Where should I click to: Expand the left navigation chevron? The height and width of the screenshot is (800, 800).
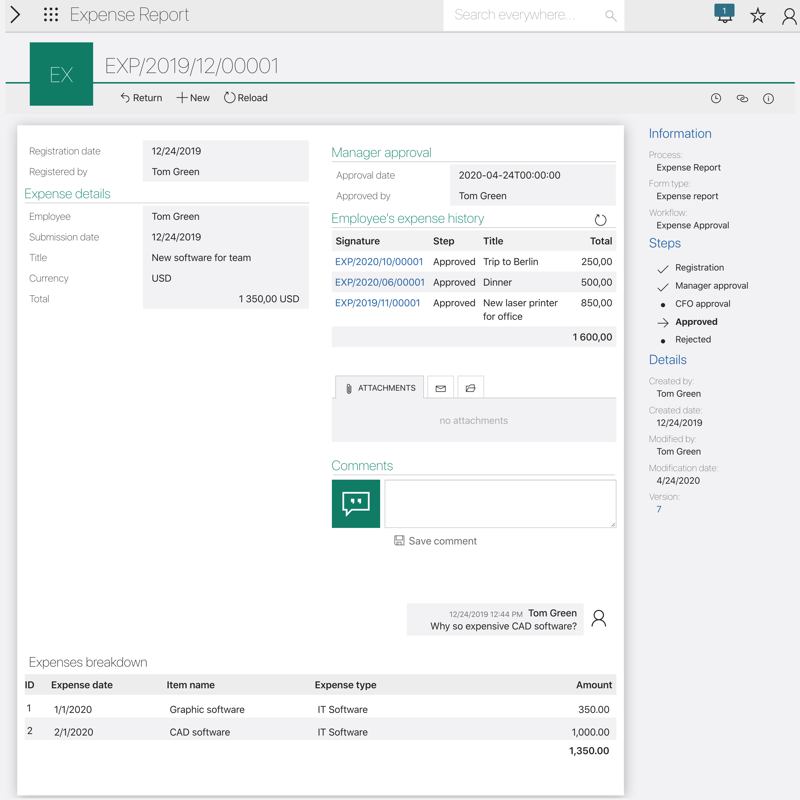tap(15, 15)
